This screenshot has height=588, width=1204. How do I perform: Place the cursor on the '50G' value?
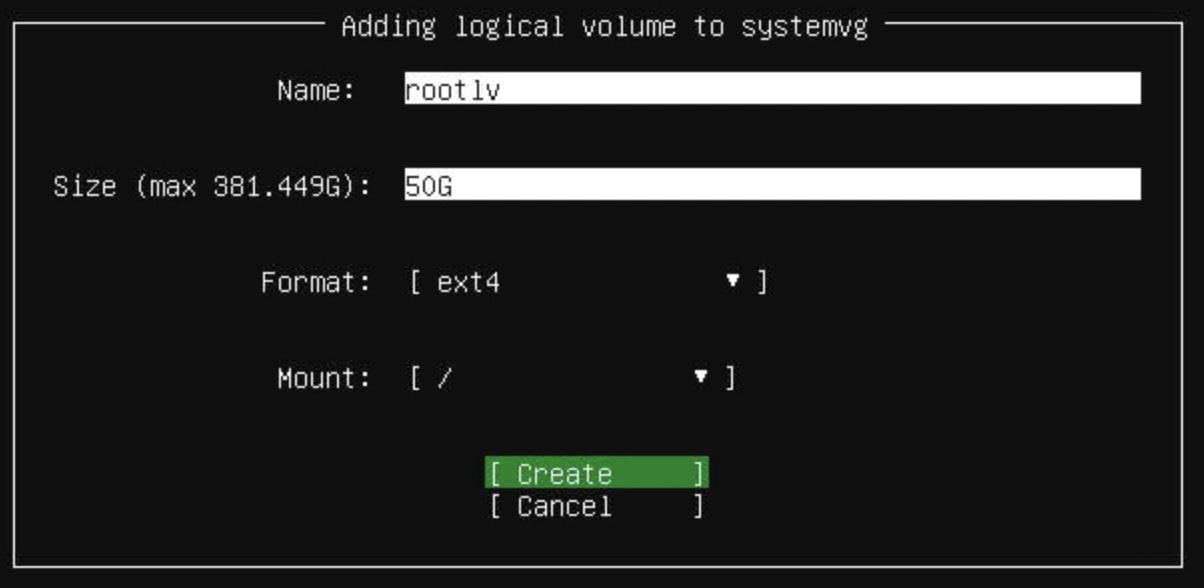click(428, 186)
